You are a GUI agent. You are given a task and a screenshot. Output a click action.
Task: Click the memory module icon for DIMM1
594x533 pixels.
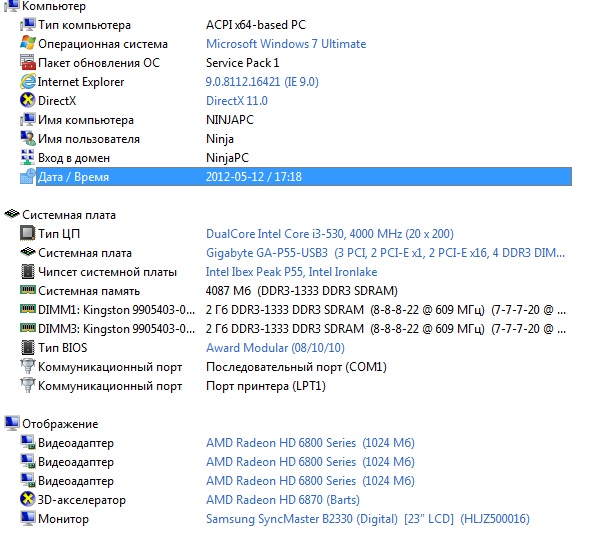(28, 309)
